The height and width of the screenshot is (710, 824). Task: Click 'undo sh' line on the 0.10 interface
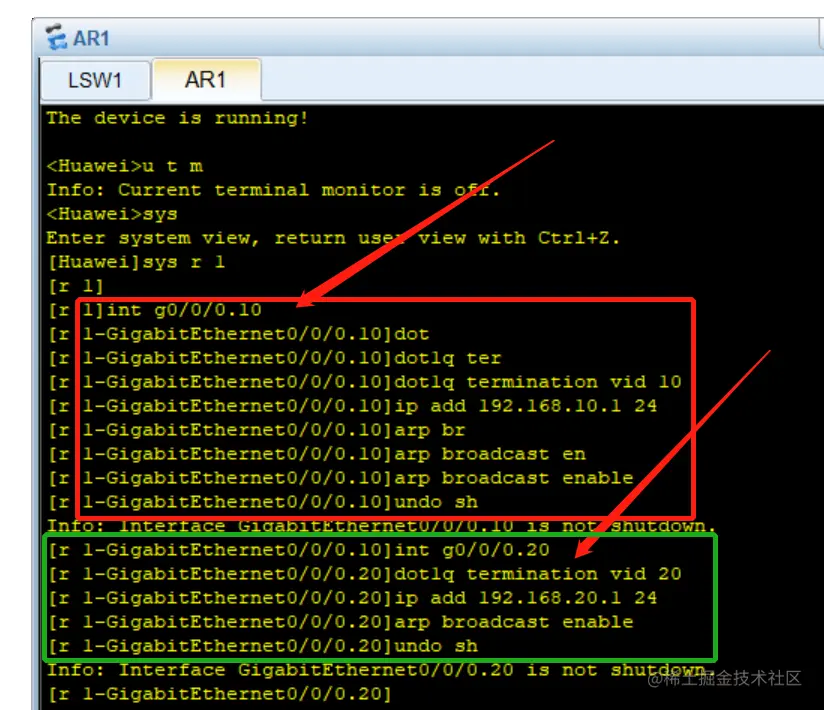coord(263,502)
